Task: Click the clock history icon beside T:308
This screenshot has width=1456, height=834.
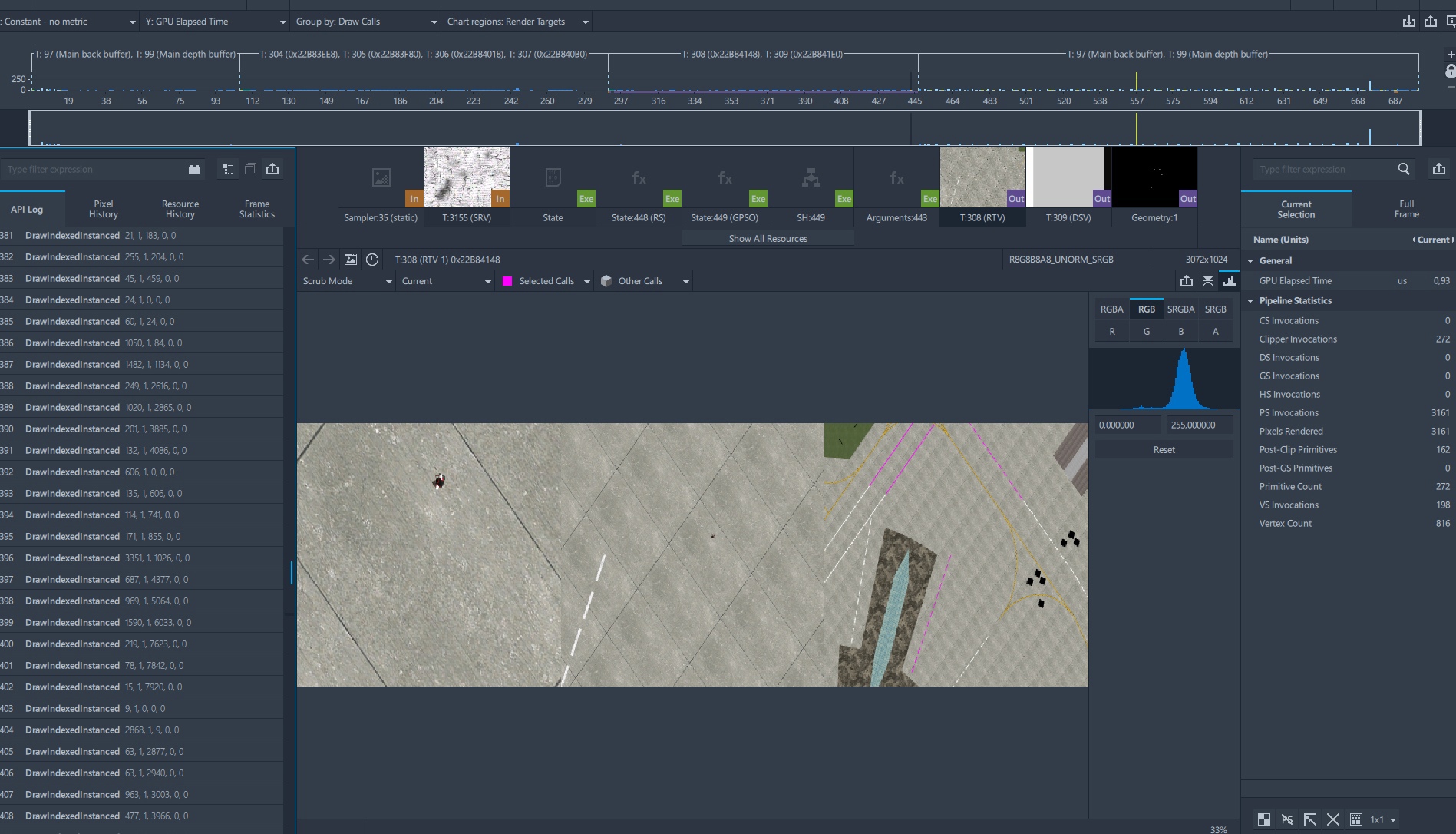Action: pyautogui.click(x=372, y=260)
